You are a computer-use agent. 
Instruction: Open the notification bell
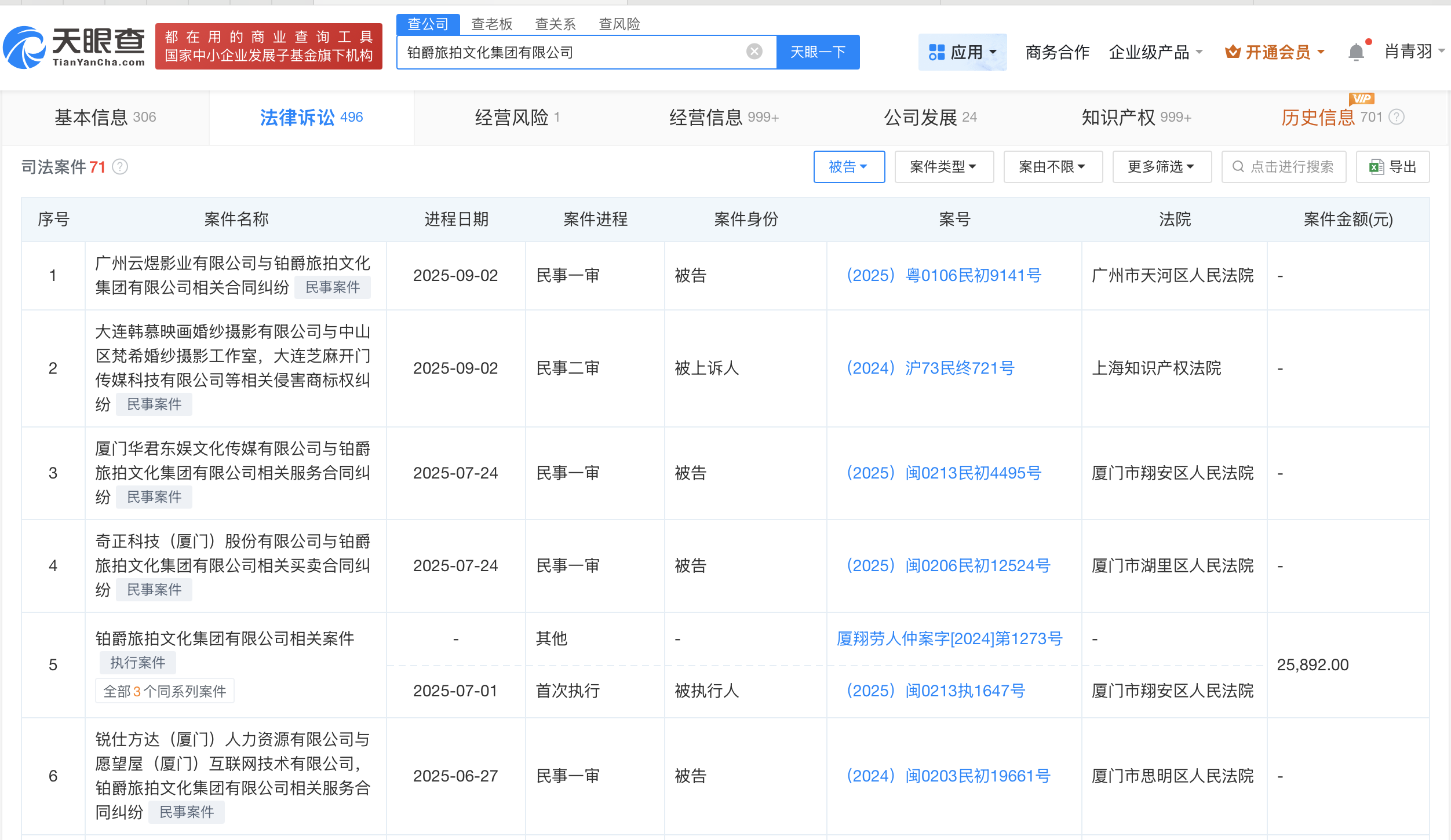click(1356, 52)
